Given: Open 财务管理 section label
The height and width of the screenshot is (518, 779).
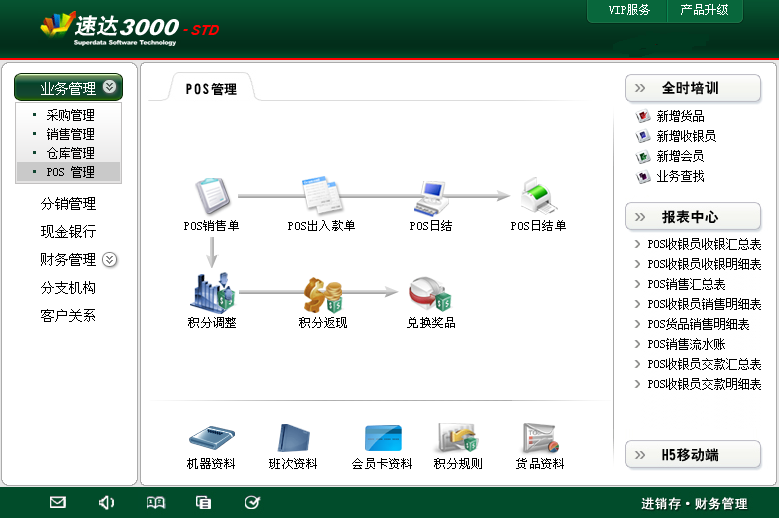Looking at the screenshot, I should click(69, 259).
